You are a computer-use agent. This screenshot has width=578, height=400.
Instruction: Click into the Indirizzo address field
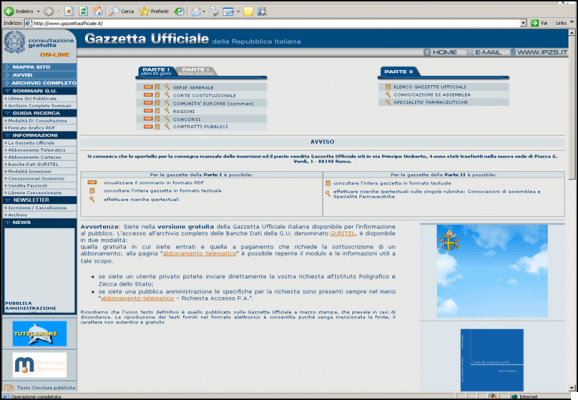point(272,23)
